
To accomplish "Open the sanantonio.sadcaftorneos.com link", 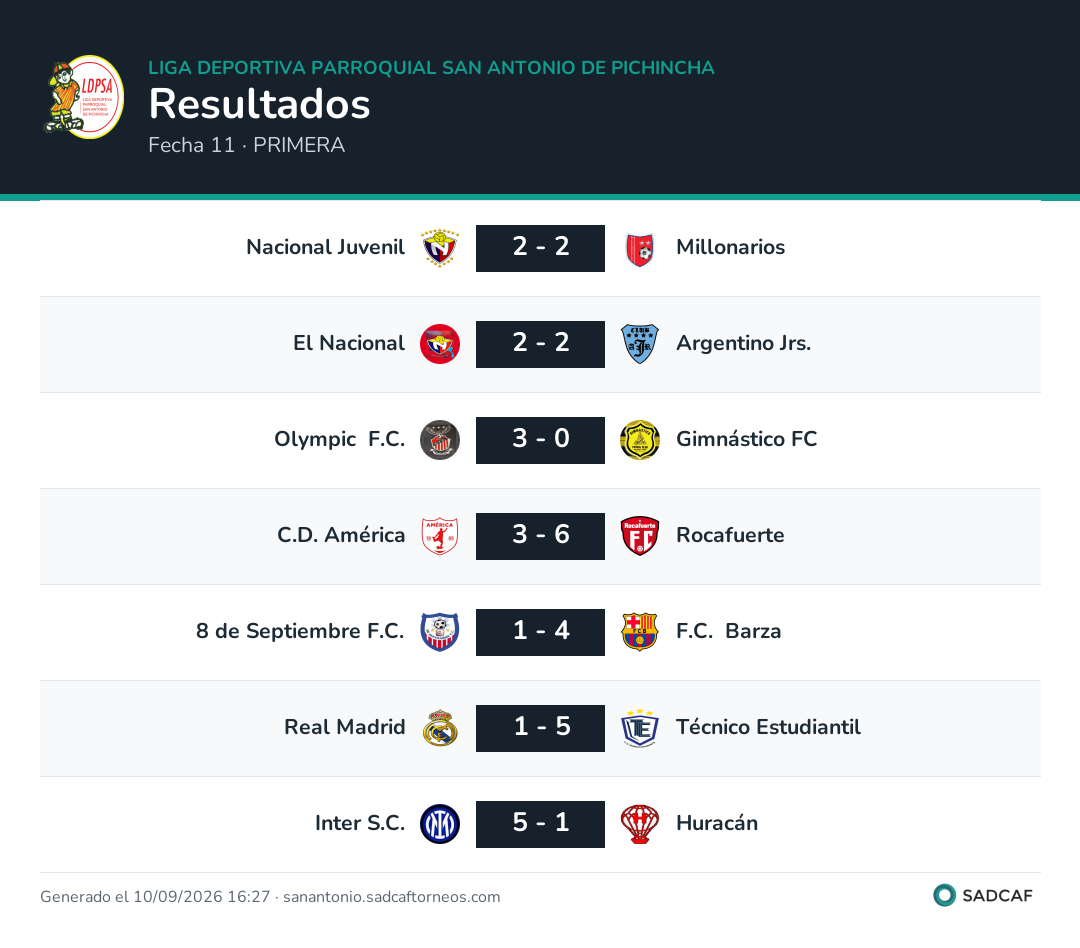I will (391, 896).
